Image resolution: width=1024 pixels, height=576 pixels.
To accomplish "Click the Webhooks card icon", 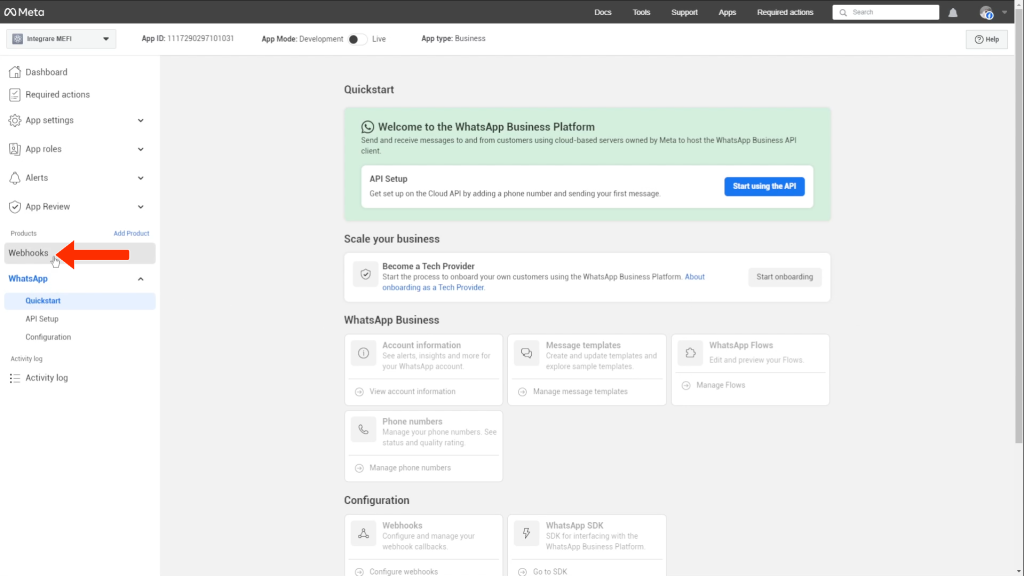I will pyautogui.click(x=364, y=534).
